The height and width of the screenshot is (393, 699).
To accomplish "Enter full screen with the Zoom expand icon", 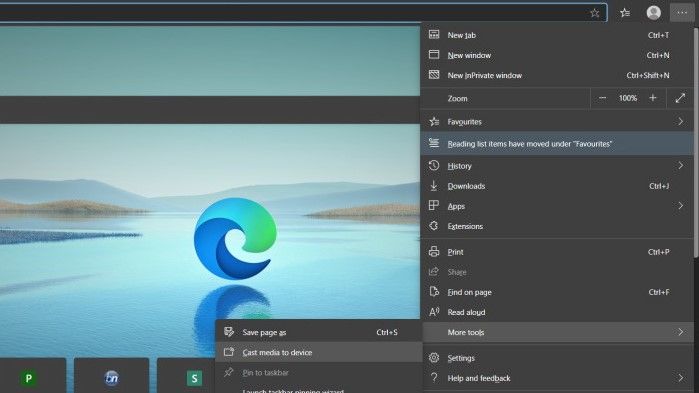I will click(x=680, y=98).
